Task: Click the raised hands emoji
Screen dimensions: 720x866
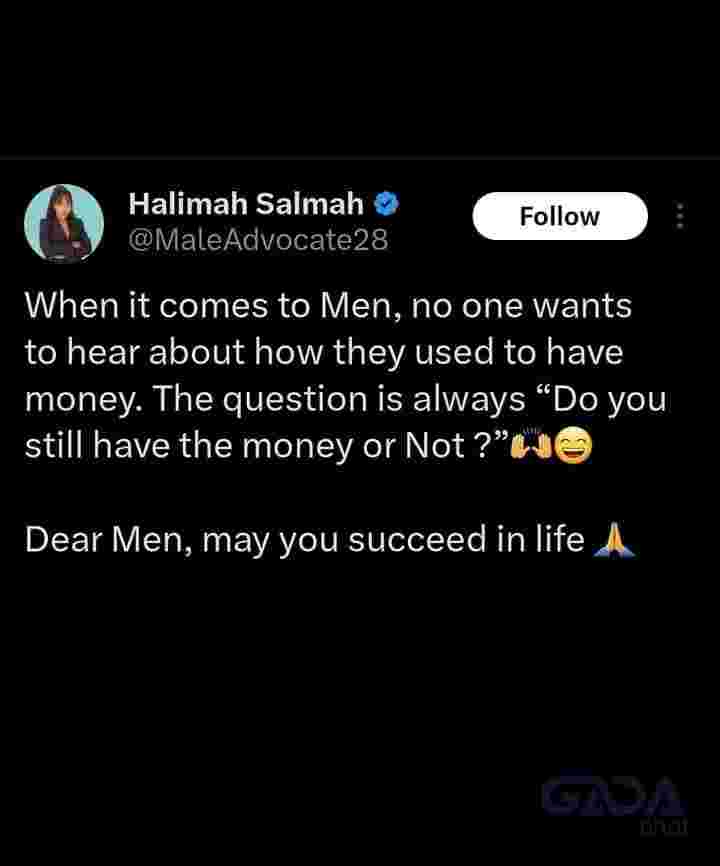Action: pyautogui.click(x=531, y=445)
